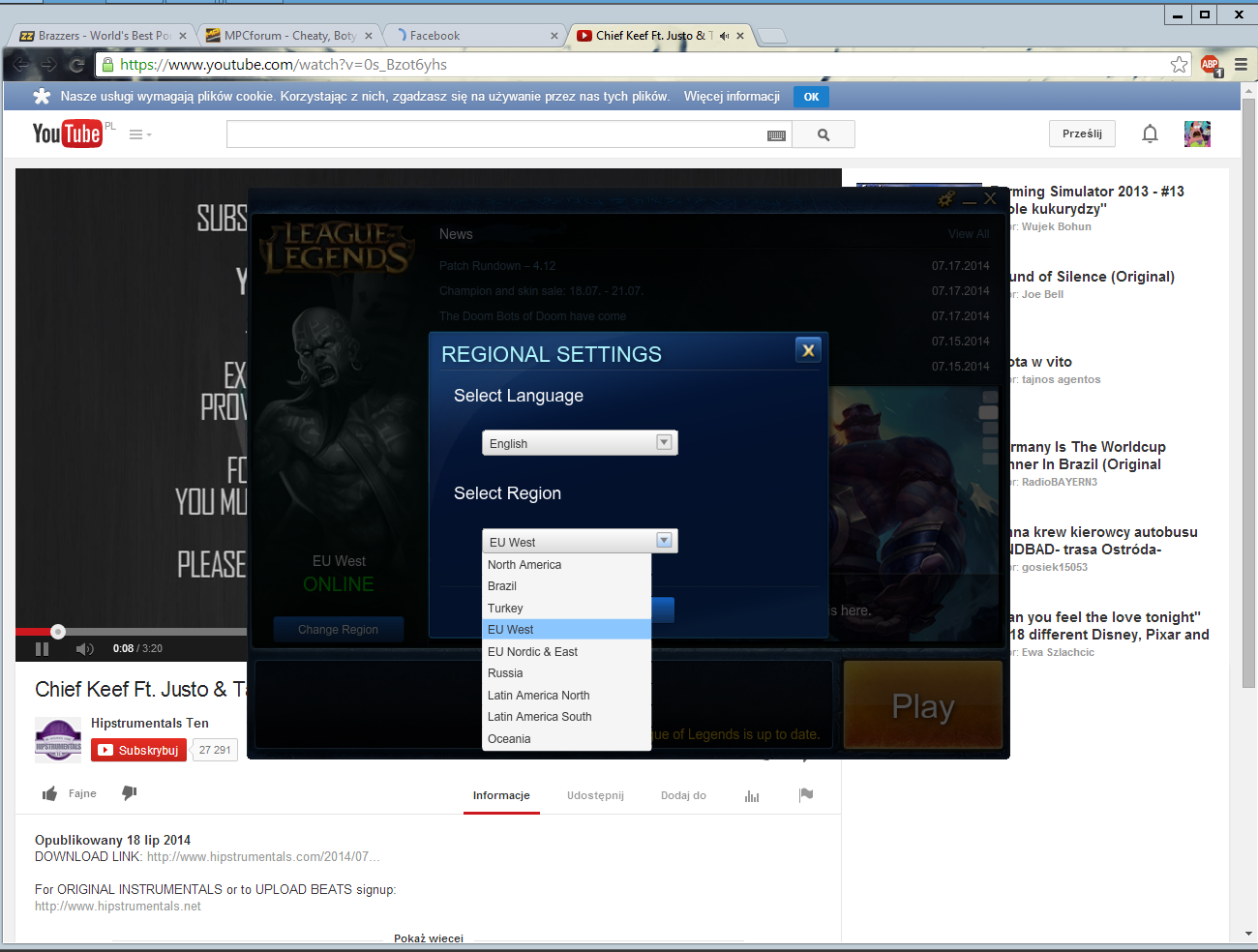Select the Informacje tab
The height and width of the screenshot is (952, 1258).
(501, 795)
